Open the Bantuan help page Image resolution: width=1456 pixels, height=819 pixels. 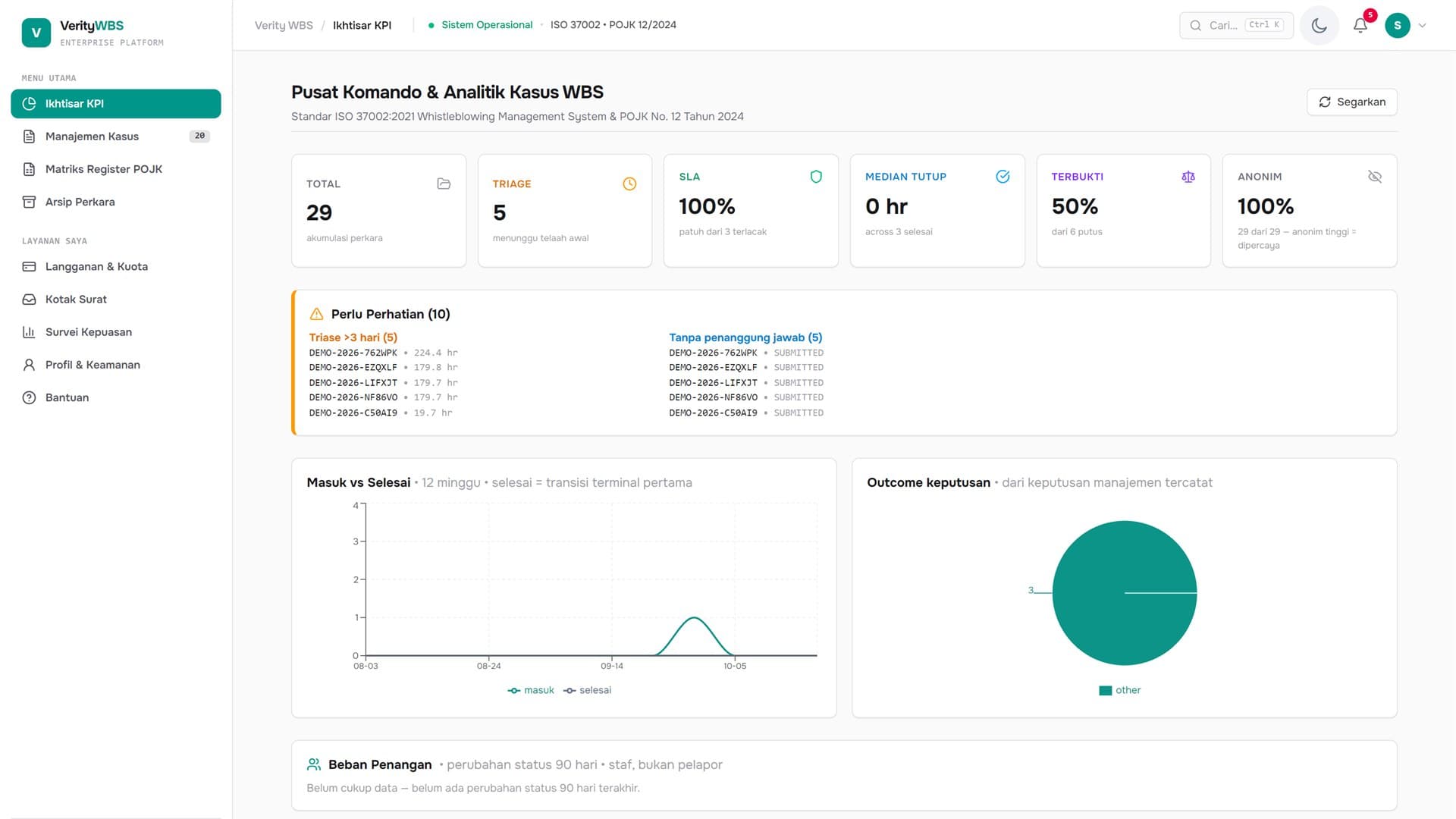[116, 397]
